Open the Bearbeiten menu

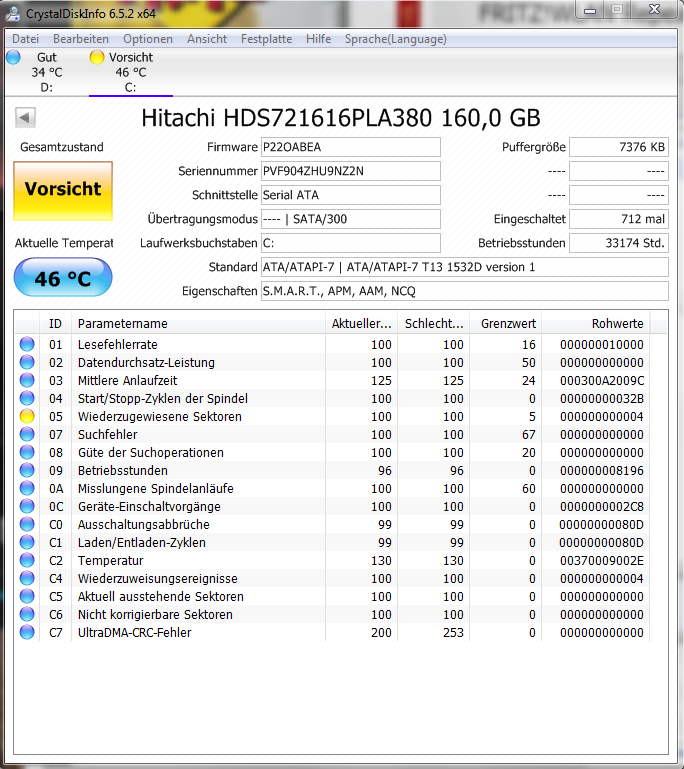point(81,39)
